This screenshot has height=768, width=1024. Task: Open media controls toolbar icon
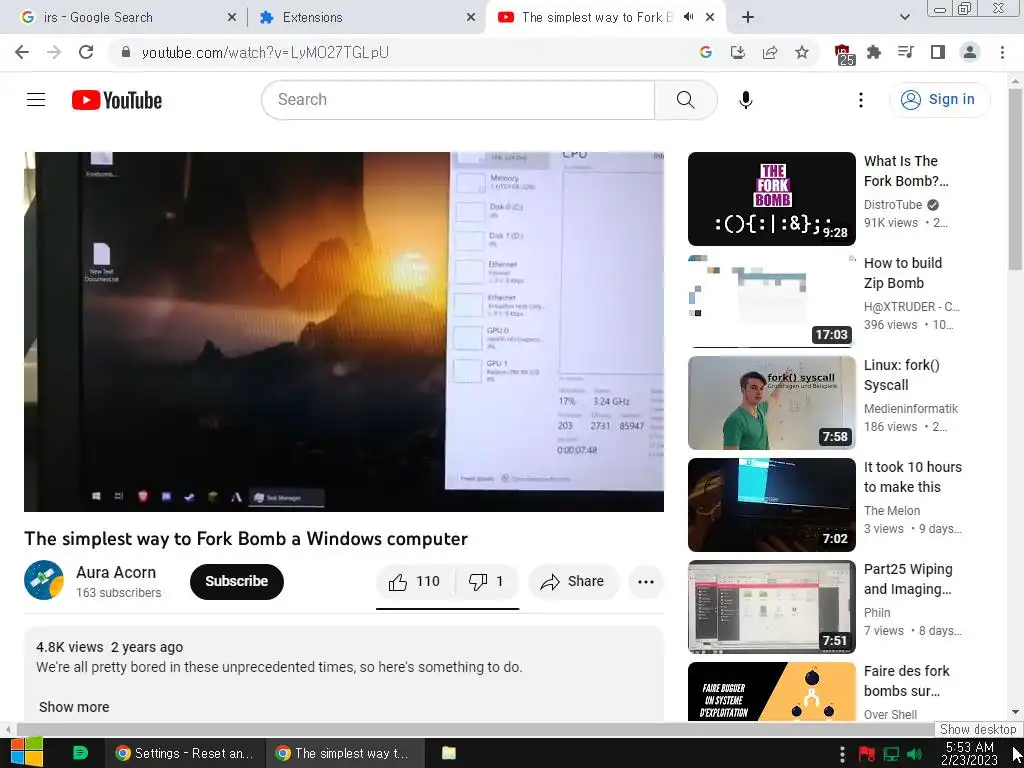coord(906,52)
